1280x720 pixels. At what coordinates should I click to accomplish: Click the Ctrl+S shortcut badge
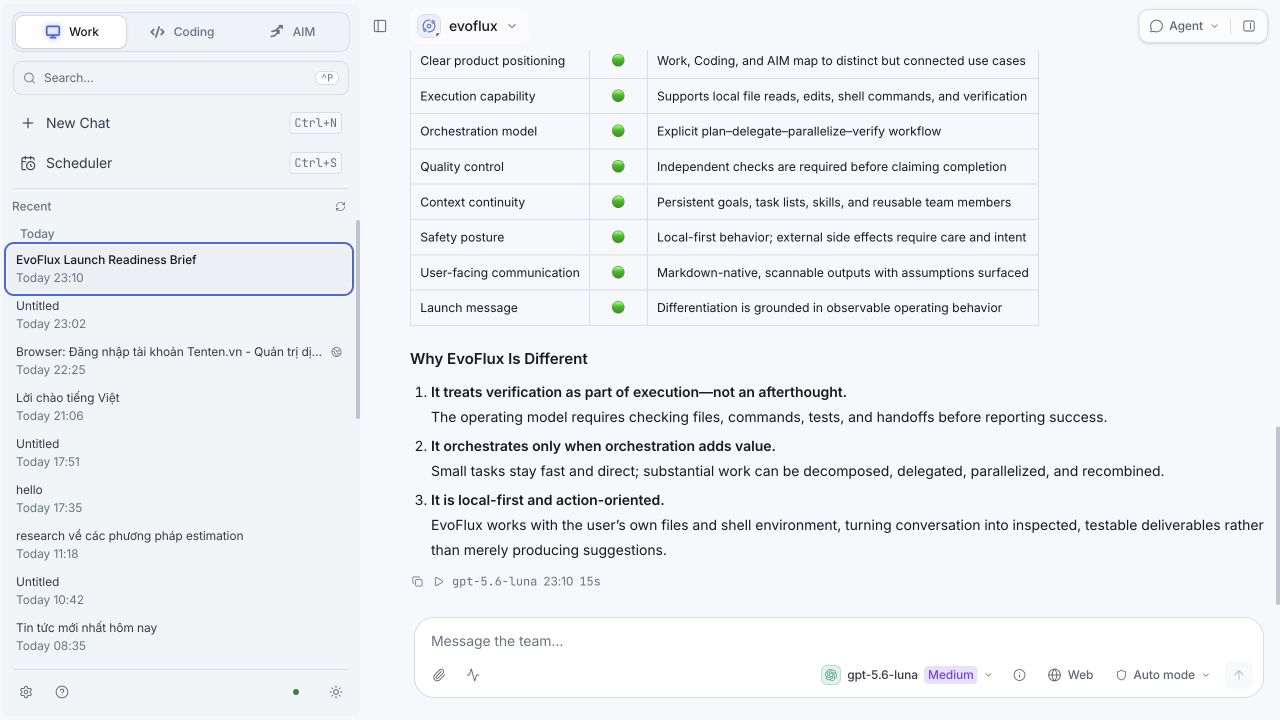click(315, 163)
